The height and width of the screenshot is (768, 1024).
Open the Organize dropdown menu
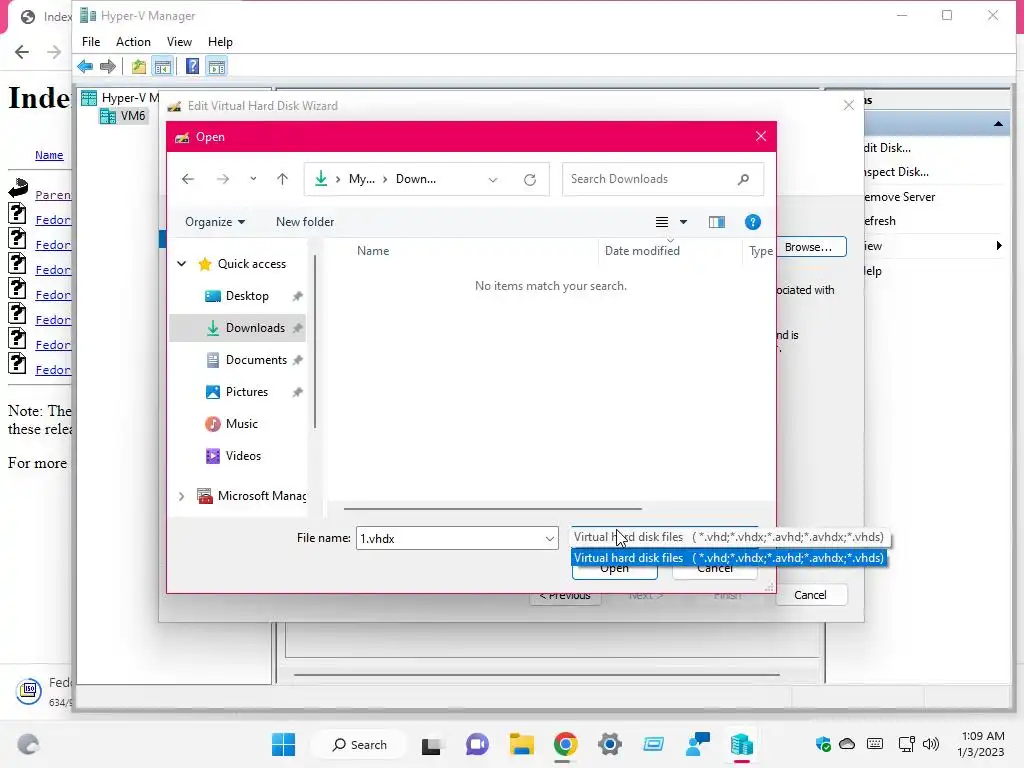click(x=215, y=222)
